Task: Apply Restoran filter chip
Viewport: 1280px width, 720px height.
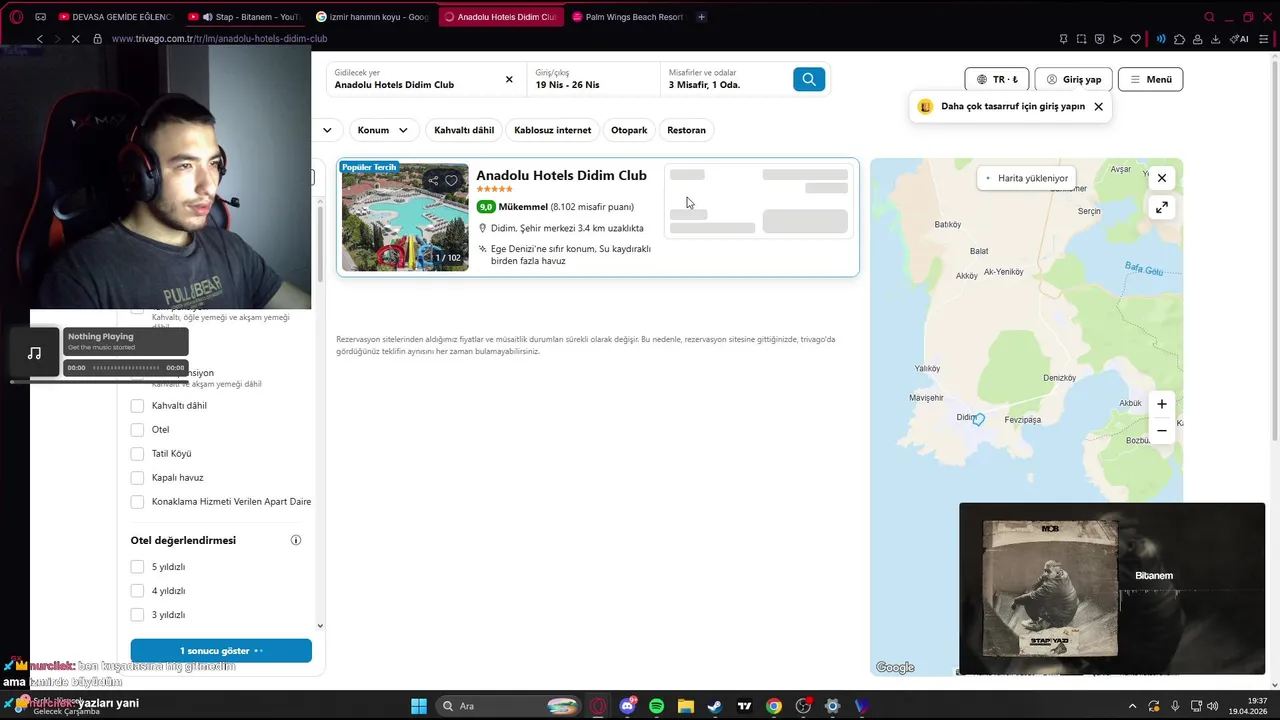Action: (686, 130)
